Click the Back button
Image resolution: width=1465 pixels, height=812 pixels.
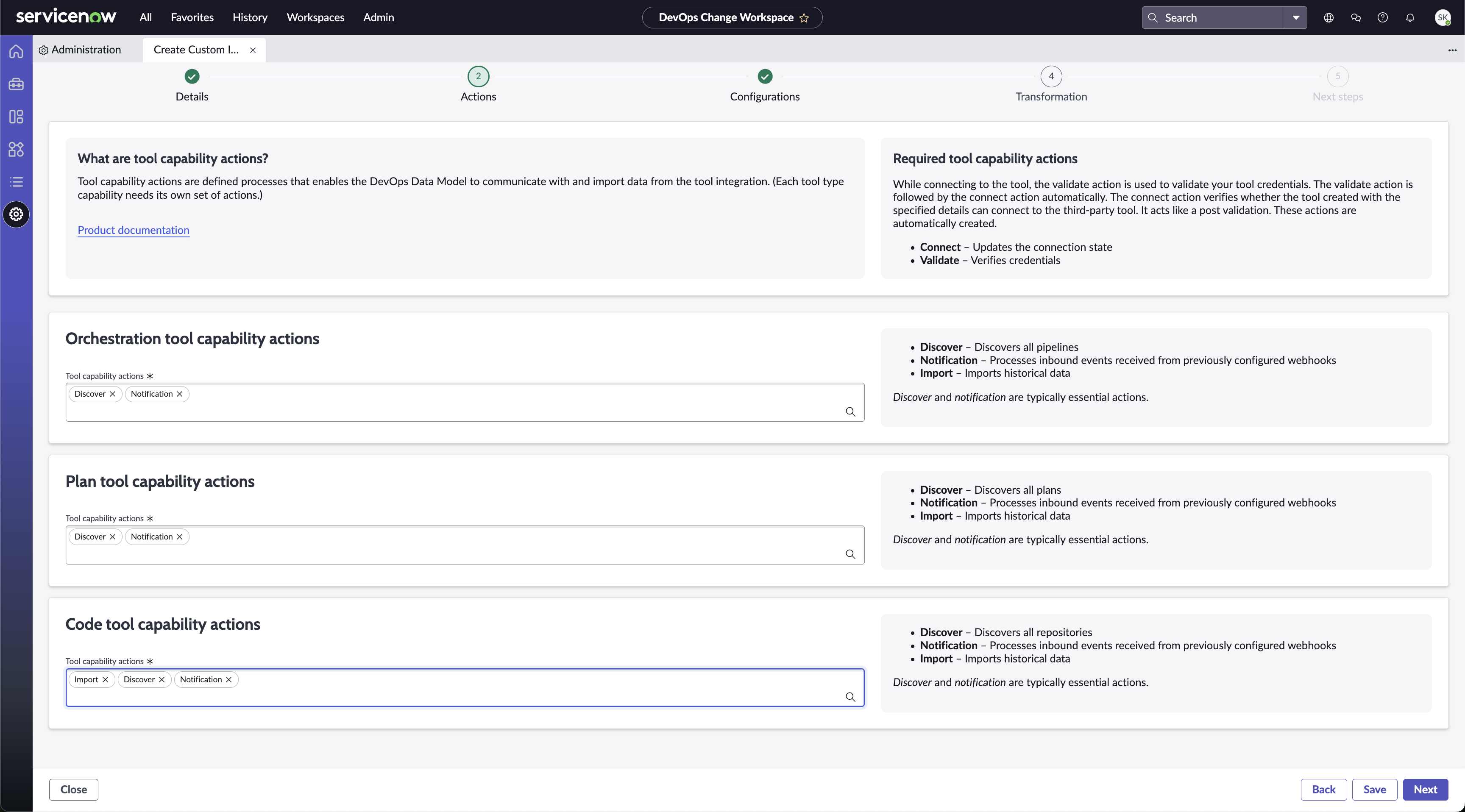tap(1323, 790)
